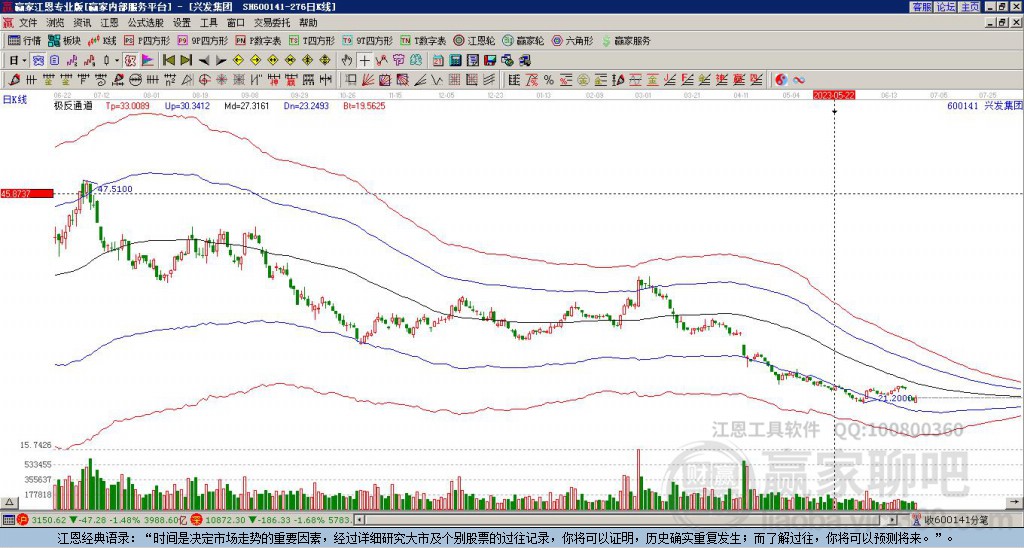Open the T数字表 tool
The image size is (1024, 548).
pyautogui.click(x=423, y=40)
